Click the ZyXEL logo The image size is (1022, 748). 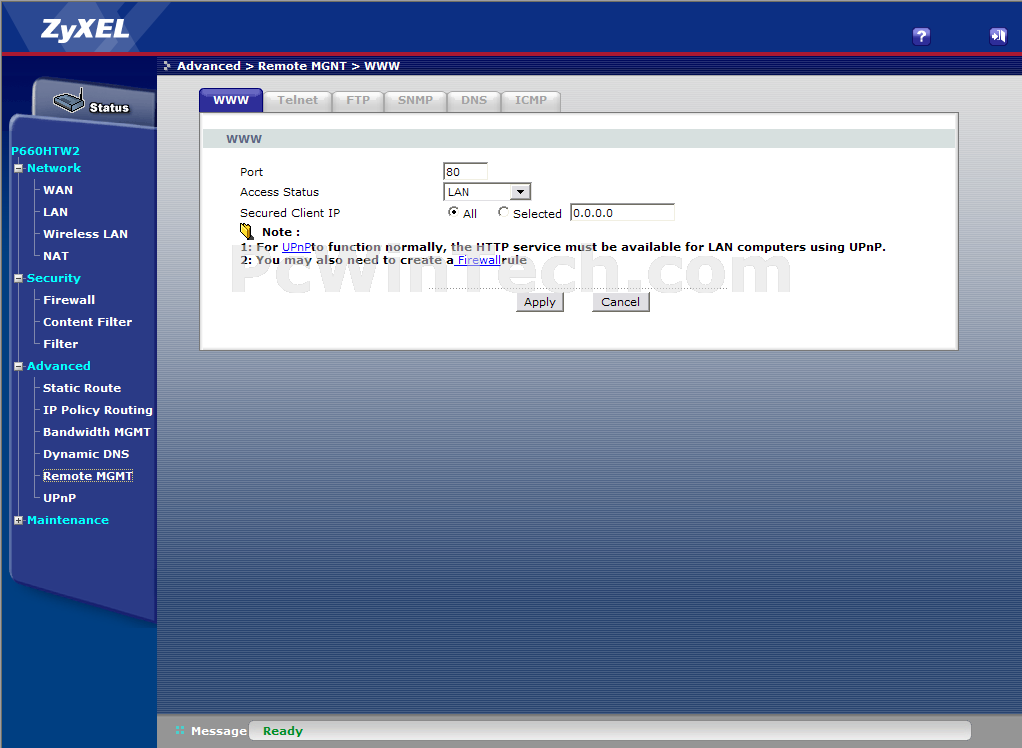click(85, 29)
